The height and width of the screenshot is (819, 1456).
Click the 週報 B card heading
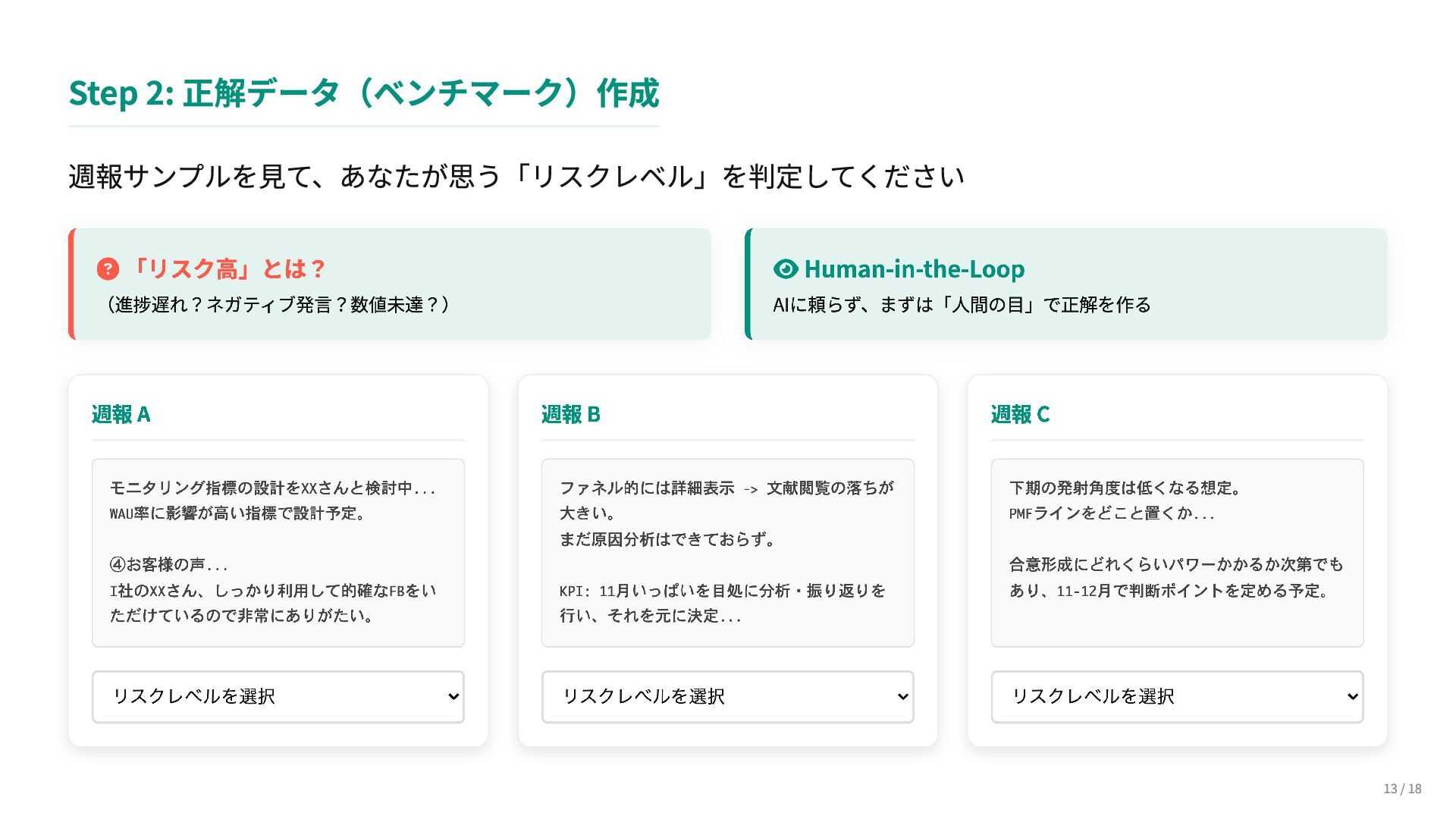(571, 414)
